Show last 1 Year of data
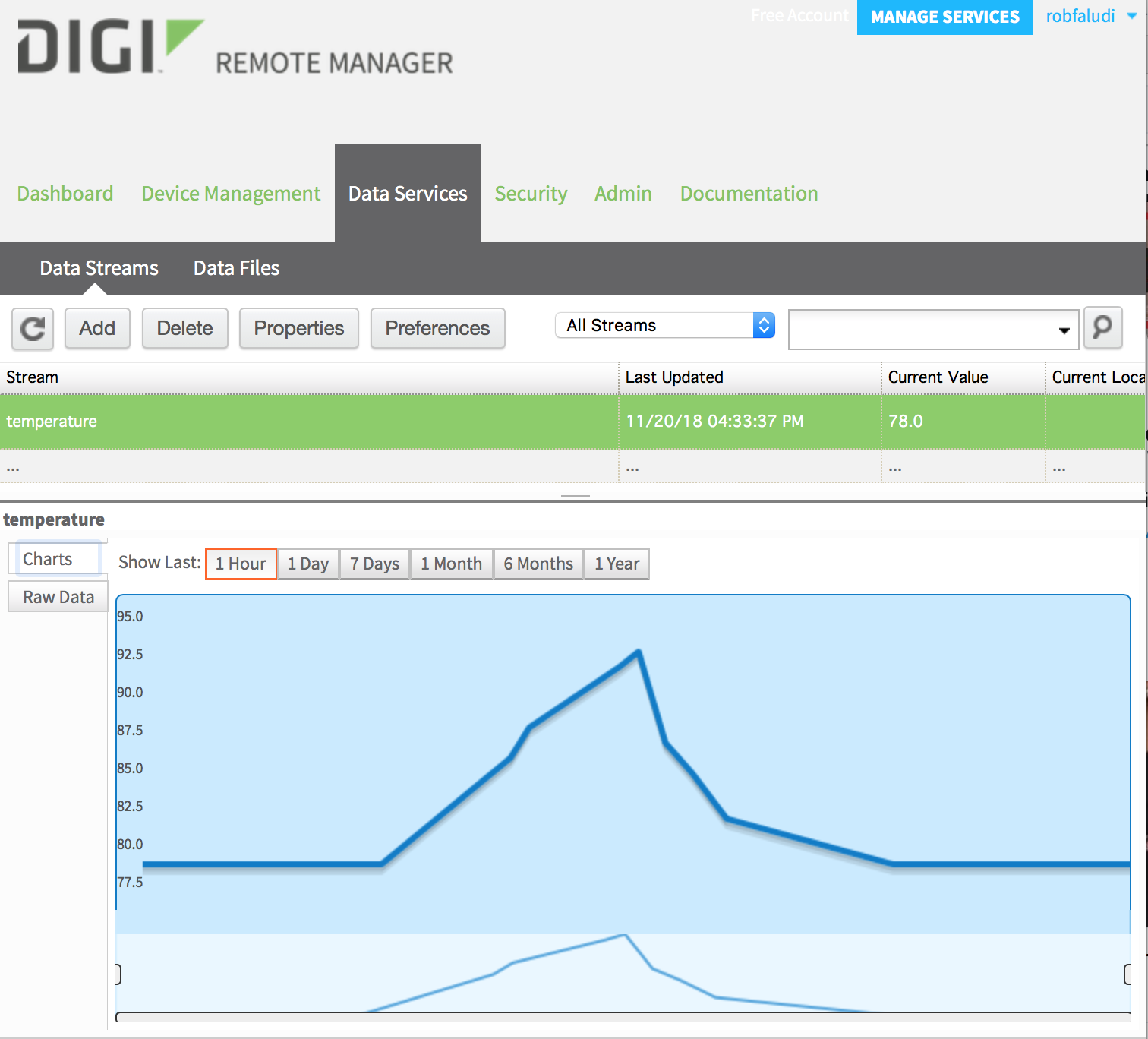 (x=617, y=564)
